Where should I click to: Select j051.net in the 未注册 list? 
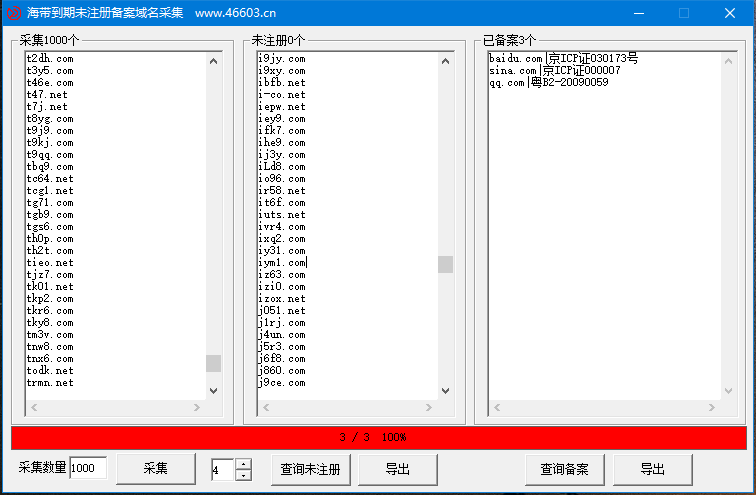click(x=282, y=311)
